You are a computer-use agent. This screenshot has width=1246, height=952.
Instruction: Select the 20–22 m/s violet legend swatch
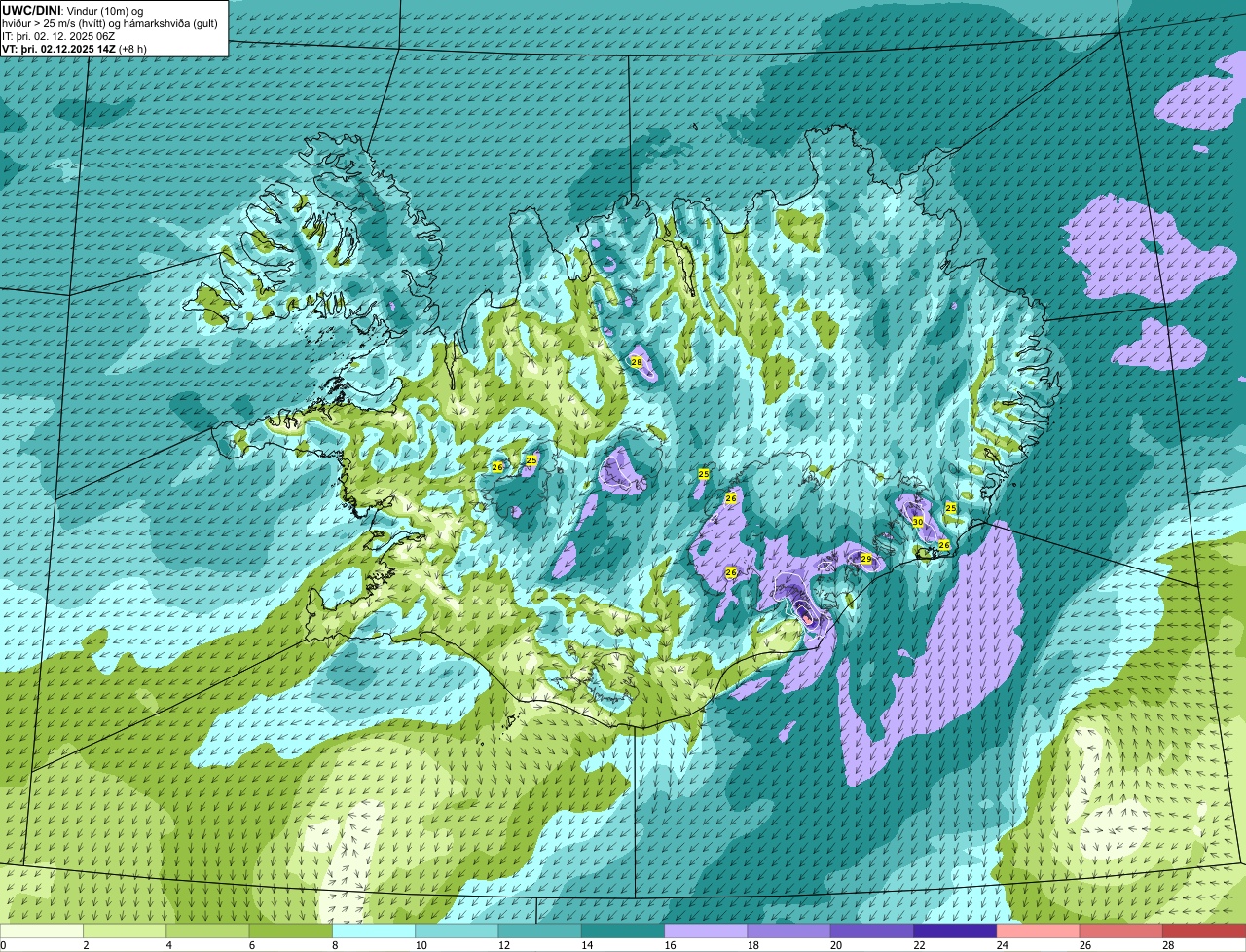pos(872,932)
